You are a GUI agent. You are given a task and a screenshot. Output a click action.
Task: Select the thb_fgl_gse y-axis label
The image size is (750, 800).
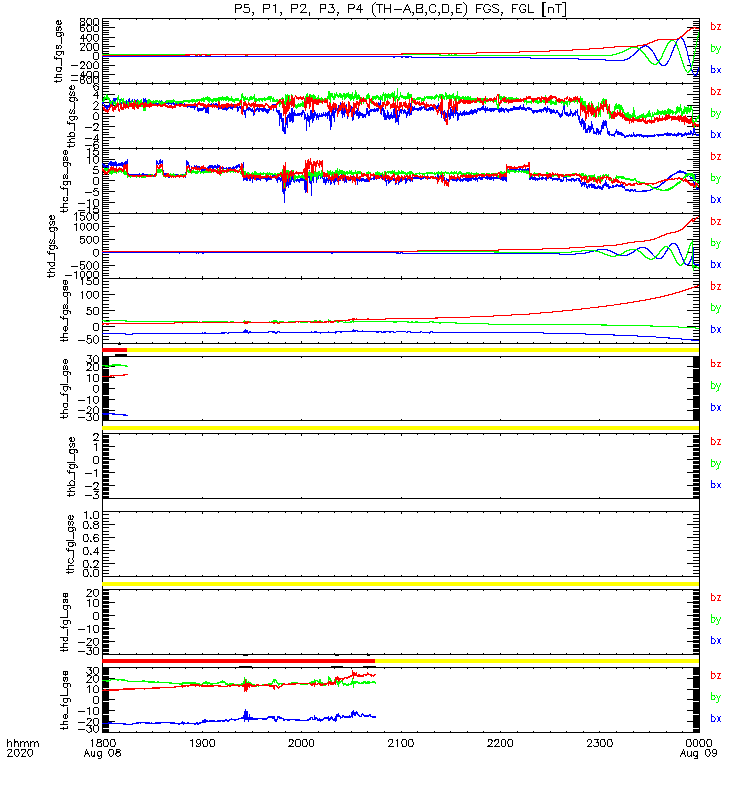coord(71,466)
